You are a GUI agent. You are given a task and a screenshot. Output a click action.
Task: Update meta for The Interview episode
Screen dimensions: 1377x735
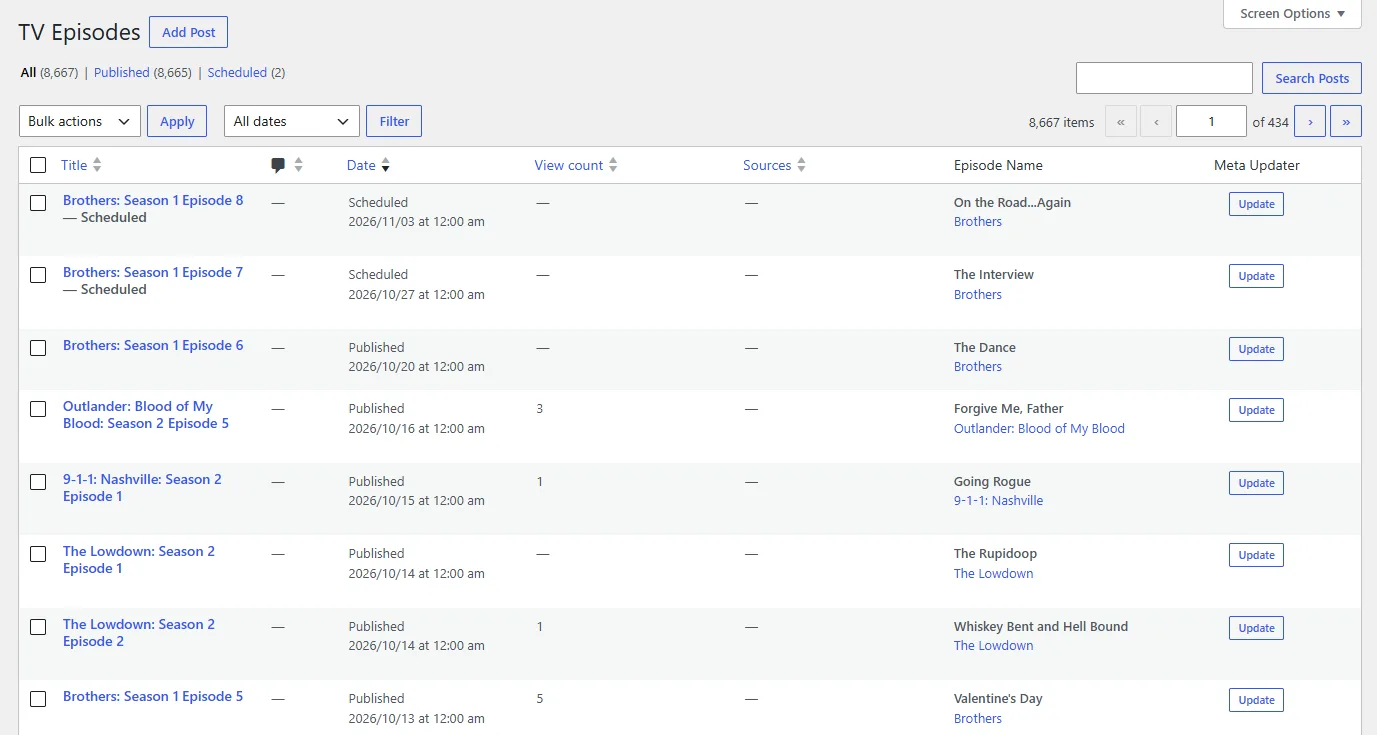coord(1256,276)
